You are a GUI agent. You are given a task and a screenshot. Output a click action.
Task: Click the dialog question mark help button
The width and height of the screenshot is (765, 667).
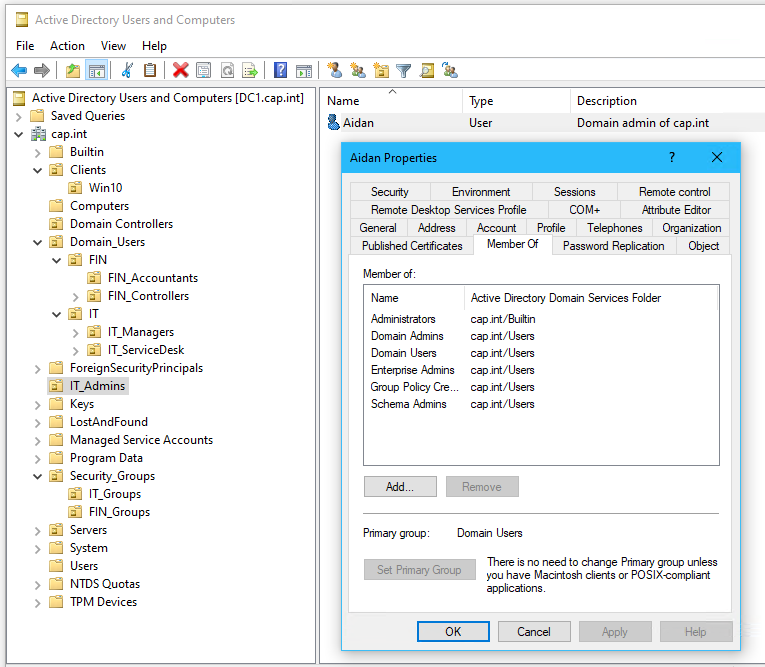[672, 157]
